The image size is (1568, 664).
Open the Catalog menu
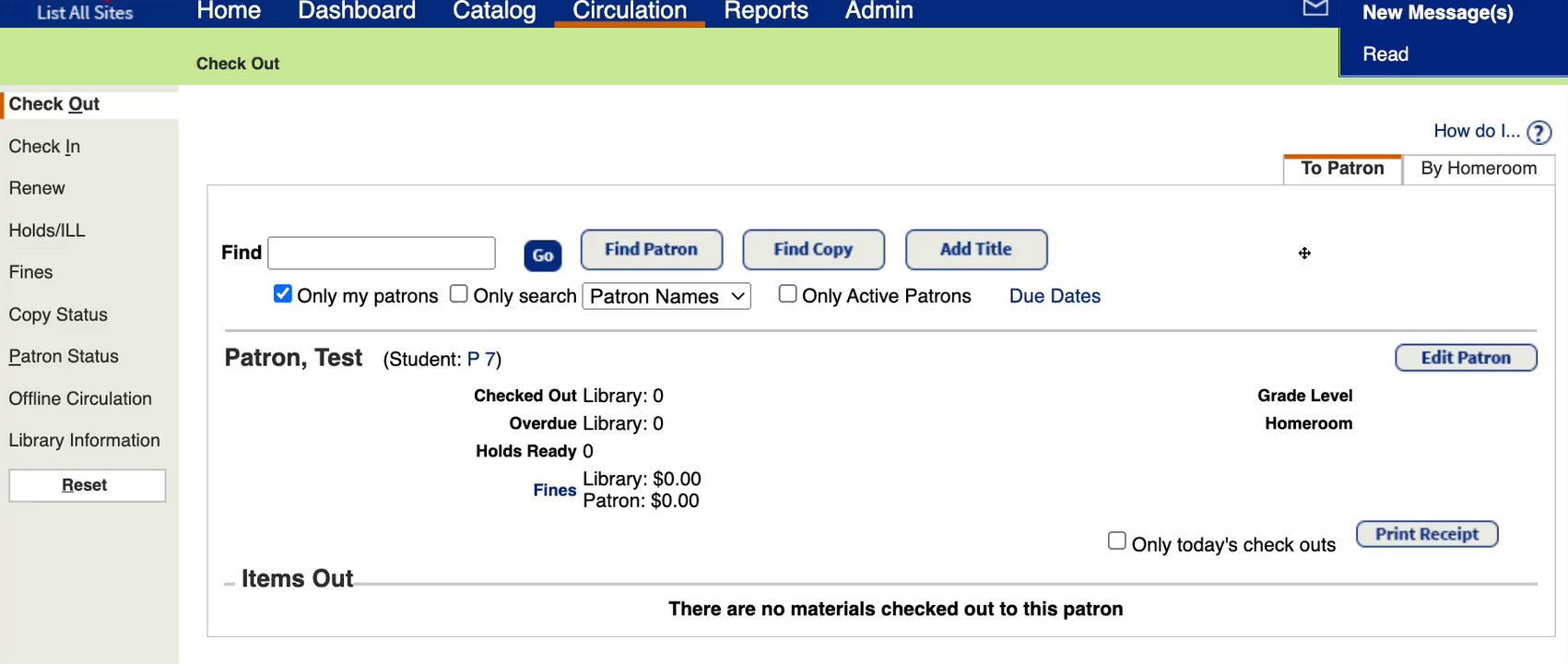[x=494, y=11]
